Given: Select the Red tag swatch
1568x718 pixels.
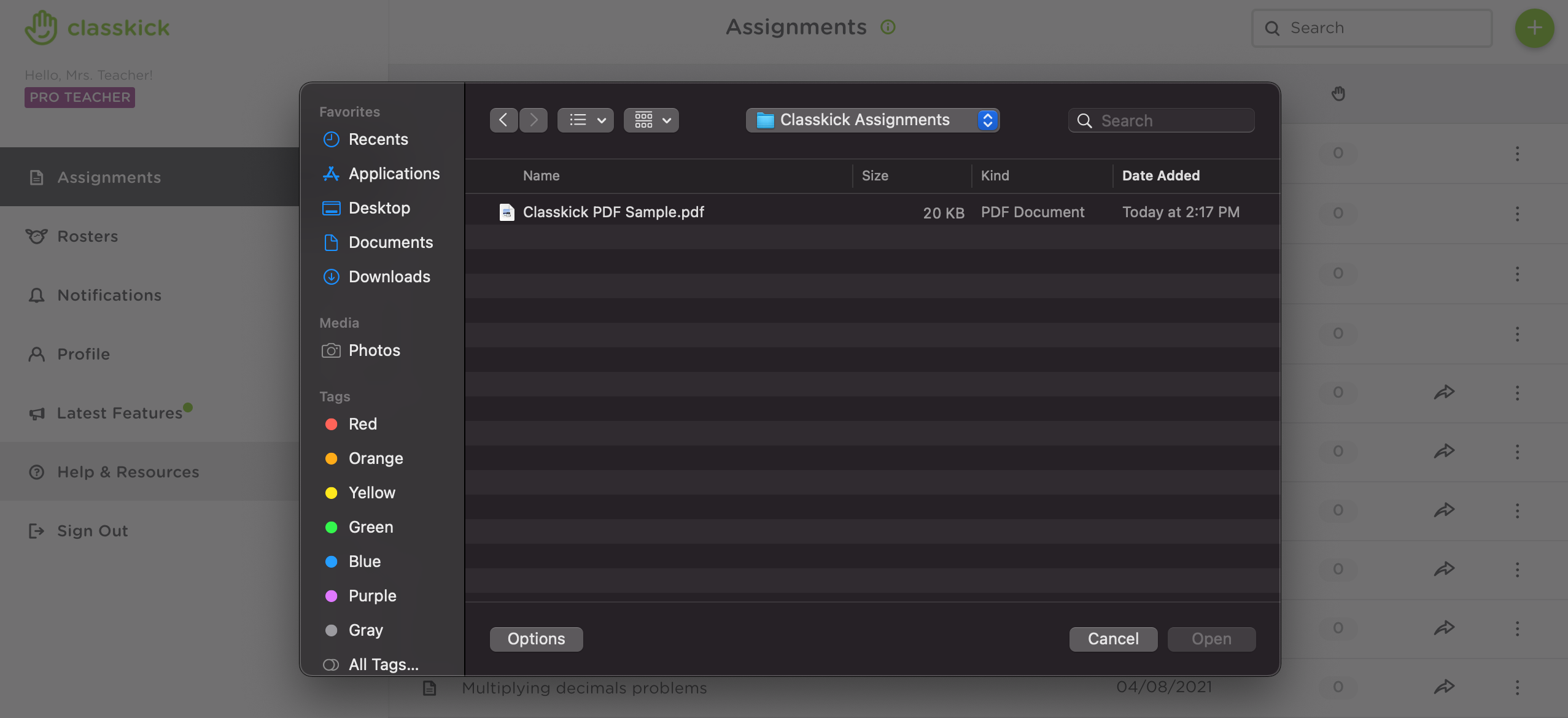Looking at the screenshot, I should [x=331, y=424].
